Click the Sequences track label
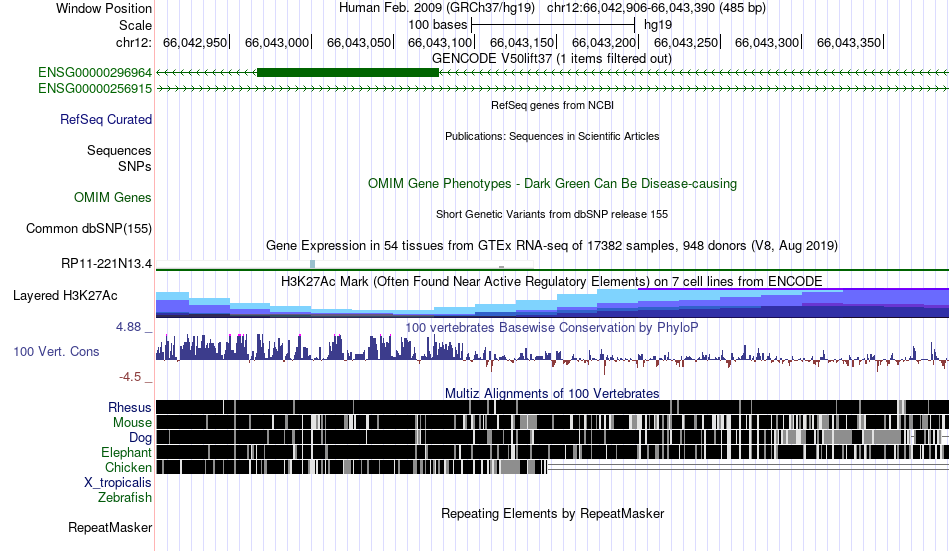 click(119, 150)
